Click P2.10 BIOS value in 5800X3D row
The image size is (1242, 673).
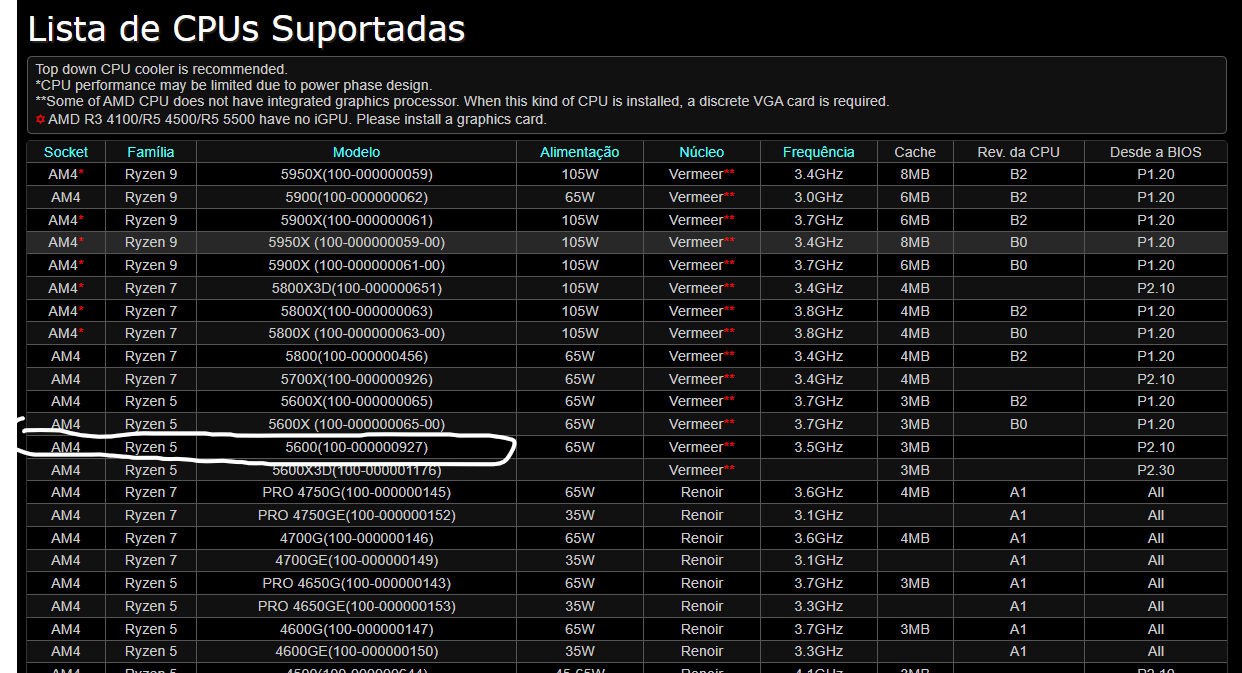click(x=1156, y=288)
